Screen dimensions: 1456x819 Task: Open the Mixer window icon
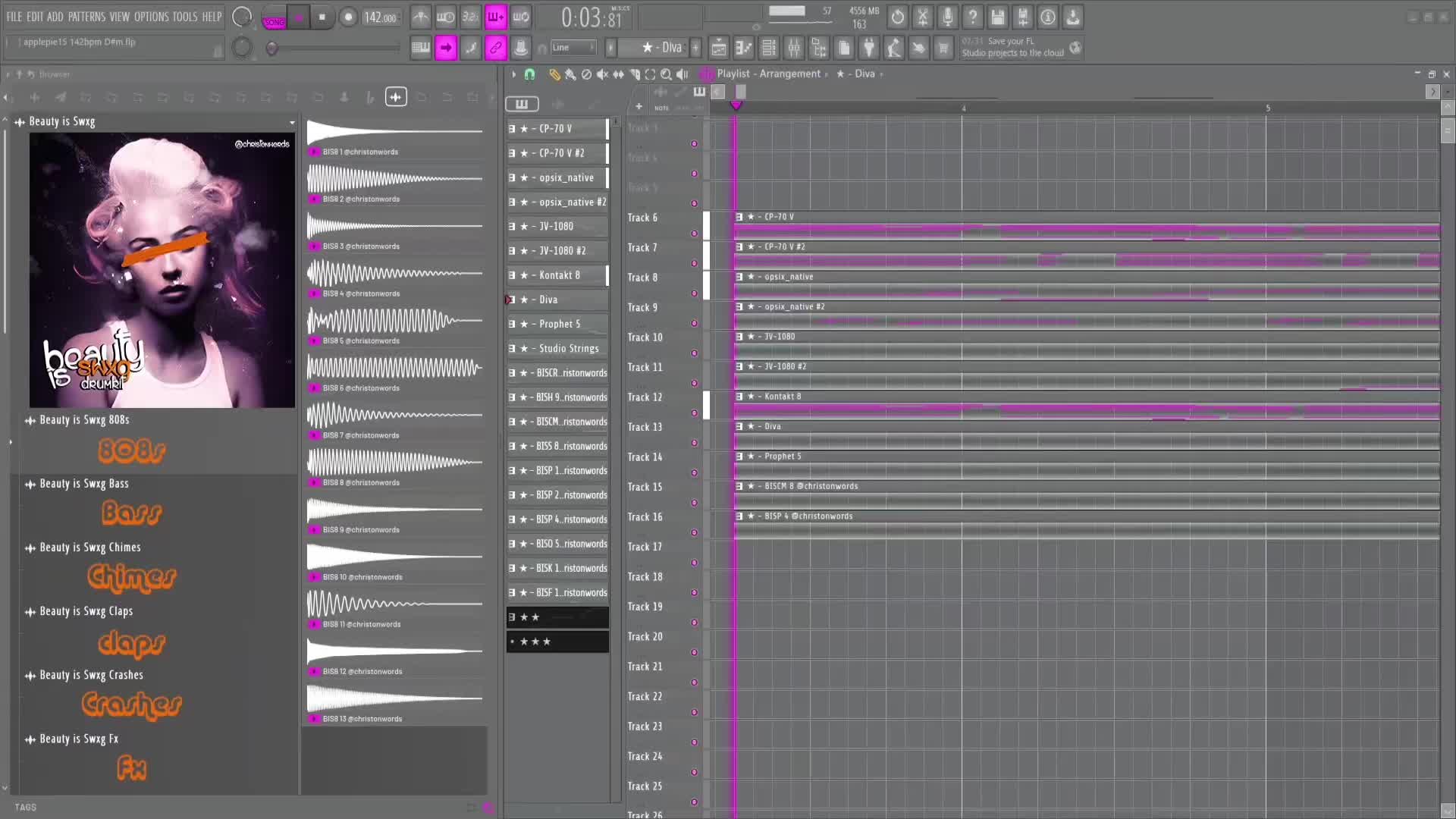tap(794, 49)
